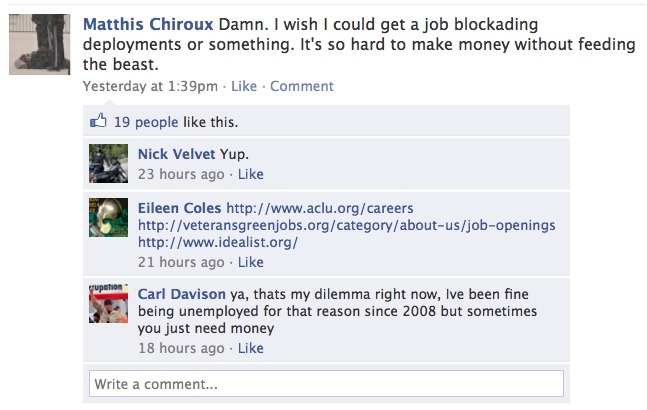Click the thumbs-up like icon

point(98,123)
